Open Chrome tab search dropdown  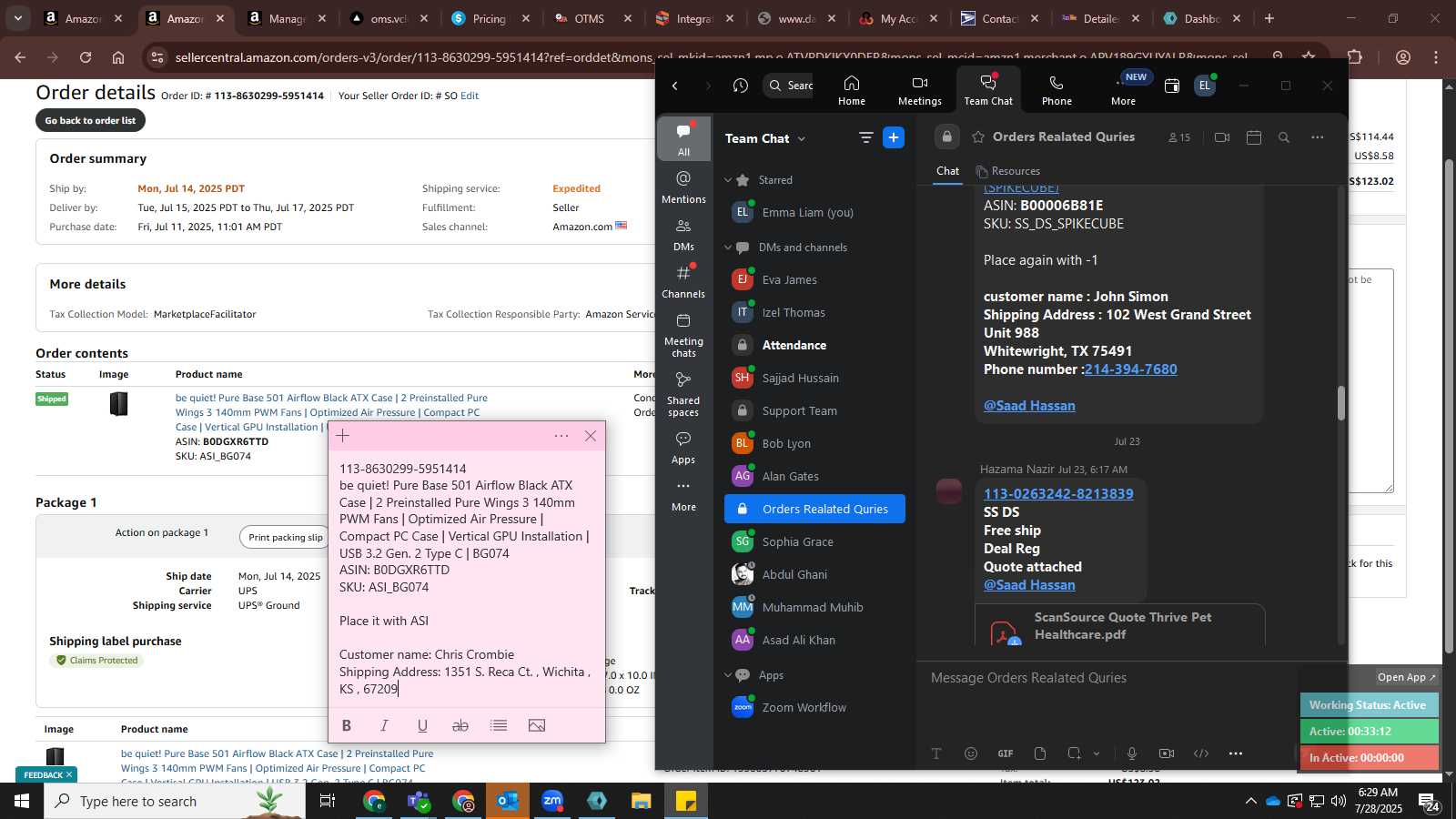tap(17, 18)
